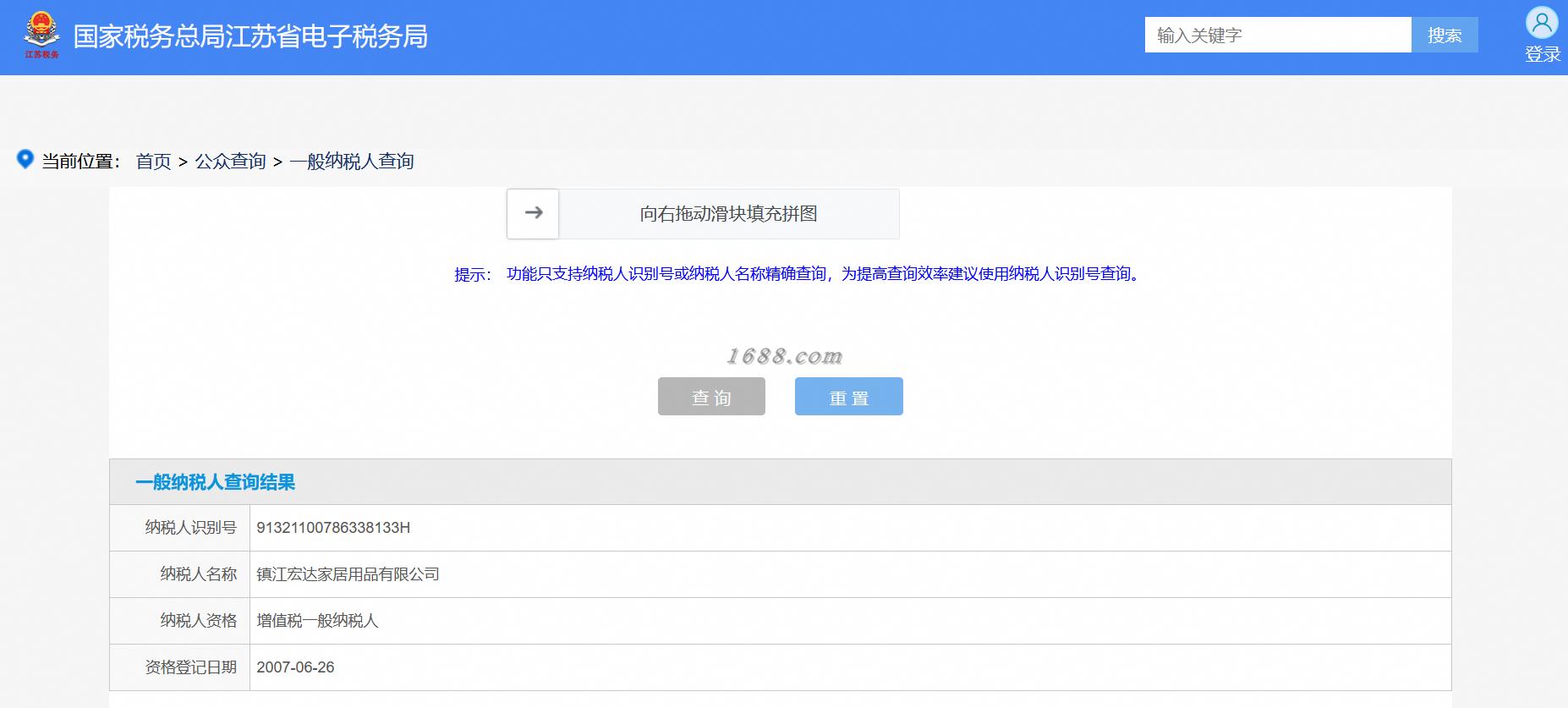Click the captcha slider arrow handle
Viewport: 1568px width, 708px height.
coord(533,213)
